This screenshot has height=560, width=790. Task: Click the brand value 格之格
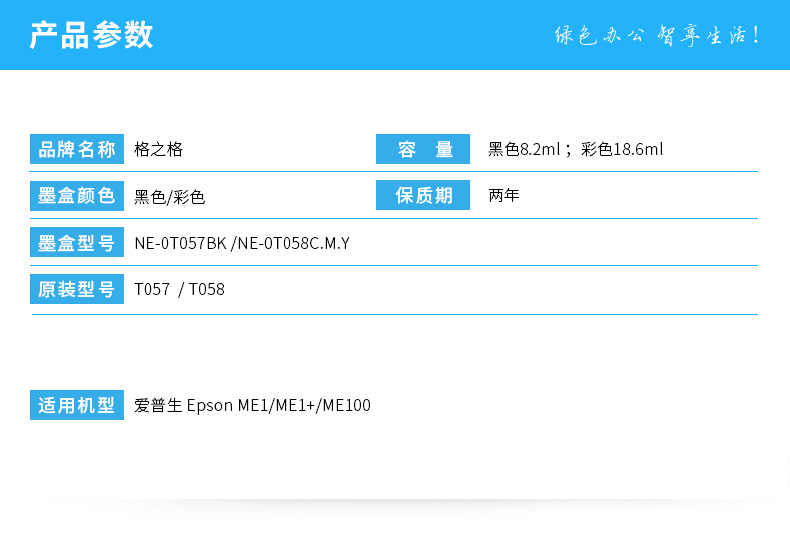click(159, 150)
